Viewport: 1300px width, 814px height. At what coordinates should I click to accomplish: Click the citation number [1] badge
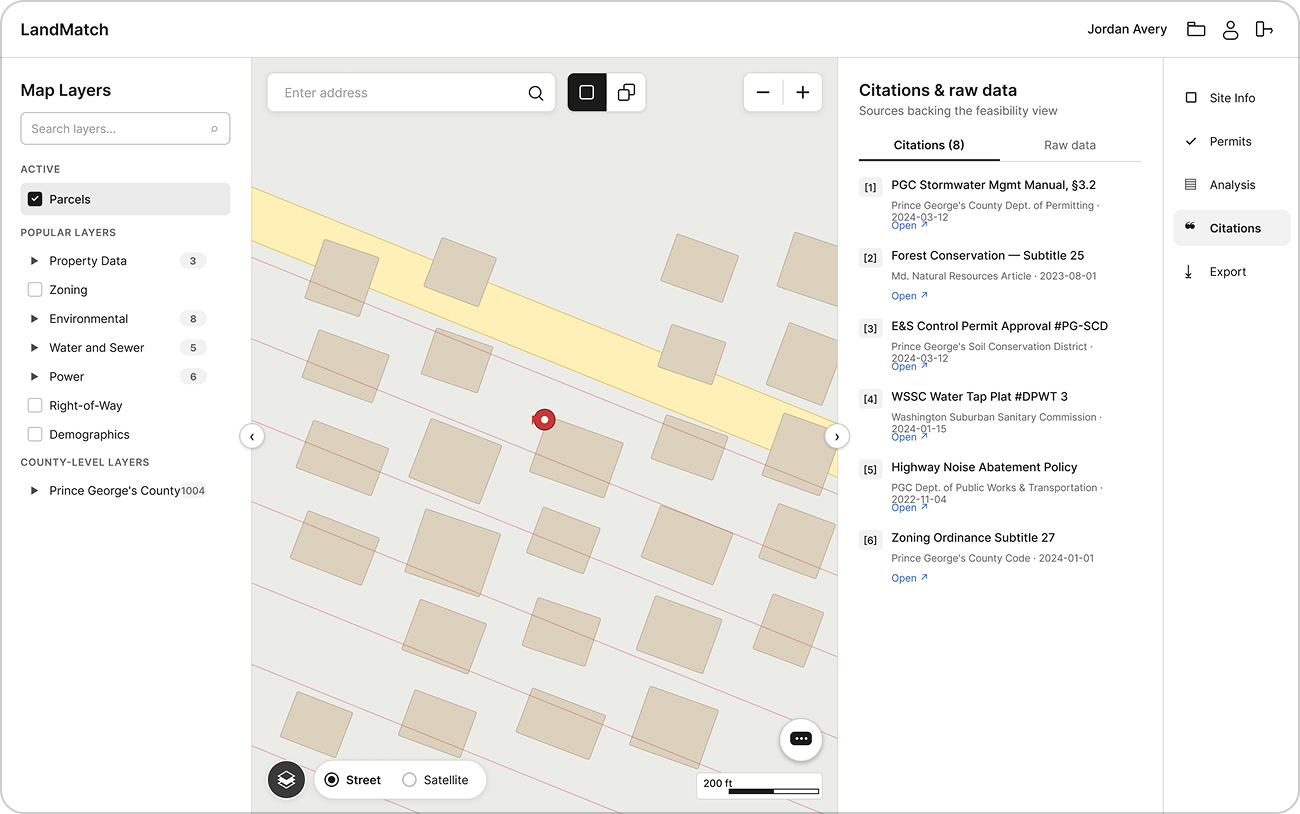[x=870, y=187]
